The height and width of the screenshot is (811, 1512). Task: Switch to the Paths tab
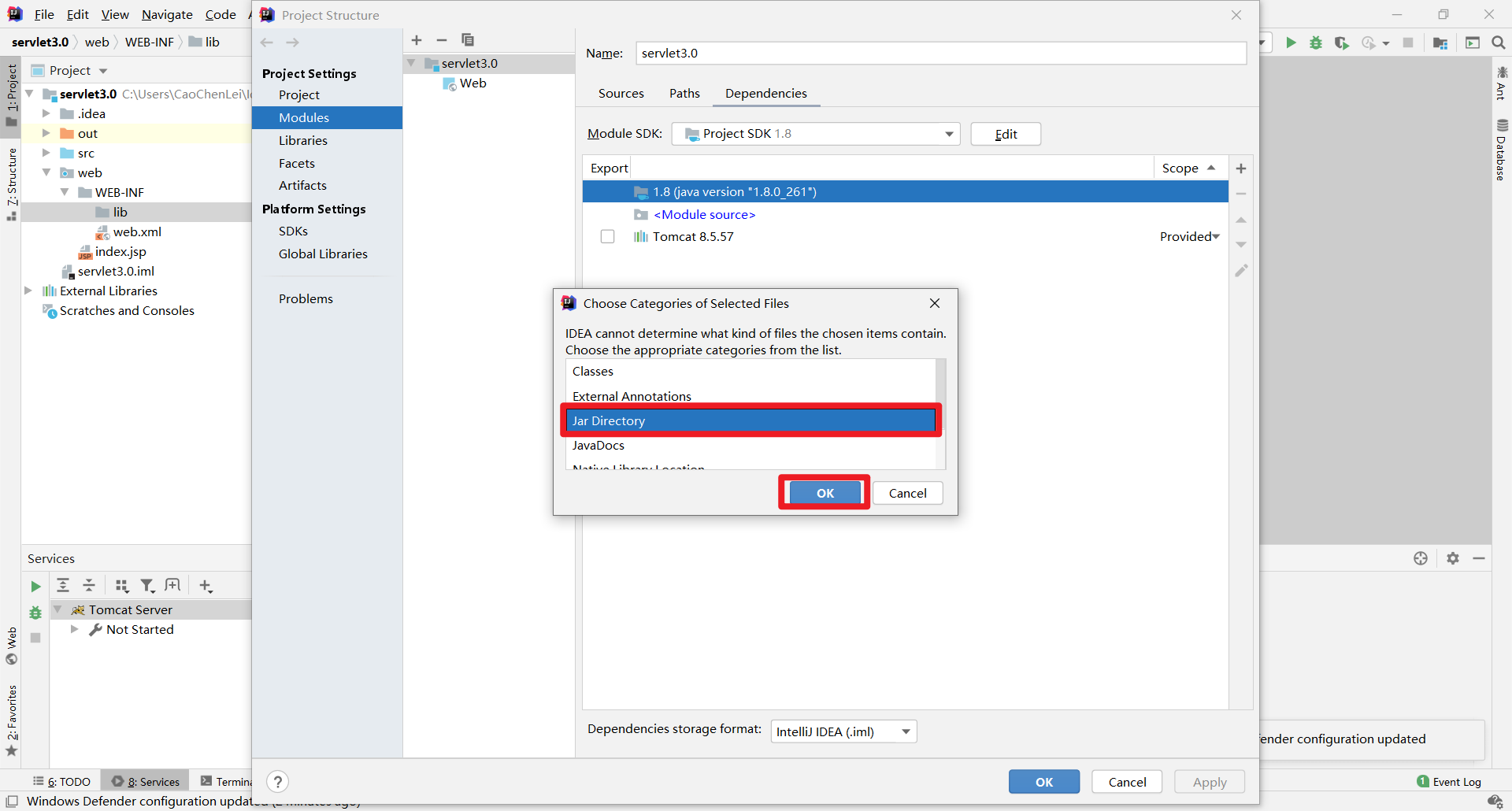(x=684, y=94)
